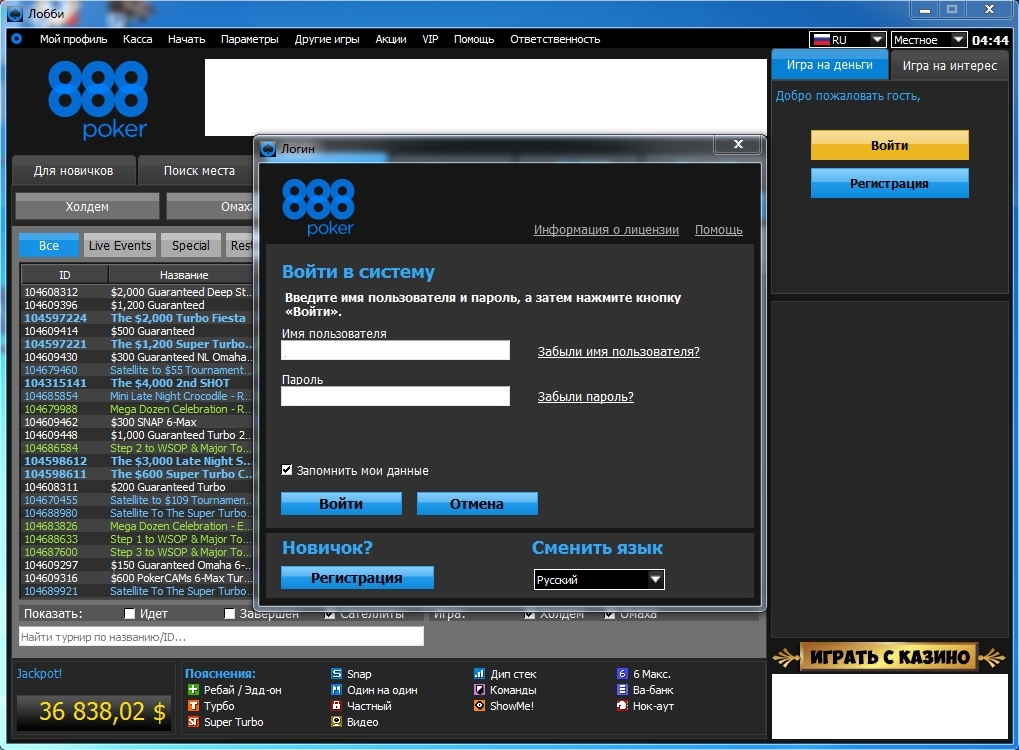Open the 'Мой профиль' menu
Image resolution: width=1019 pixels, height=750 pixels.
pos(73,39)
